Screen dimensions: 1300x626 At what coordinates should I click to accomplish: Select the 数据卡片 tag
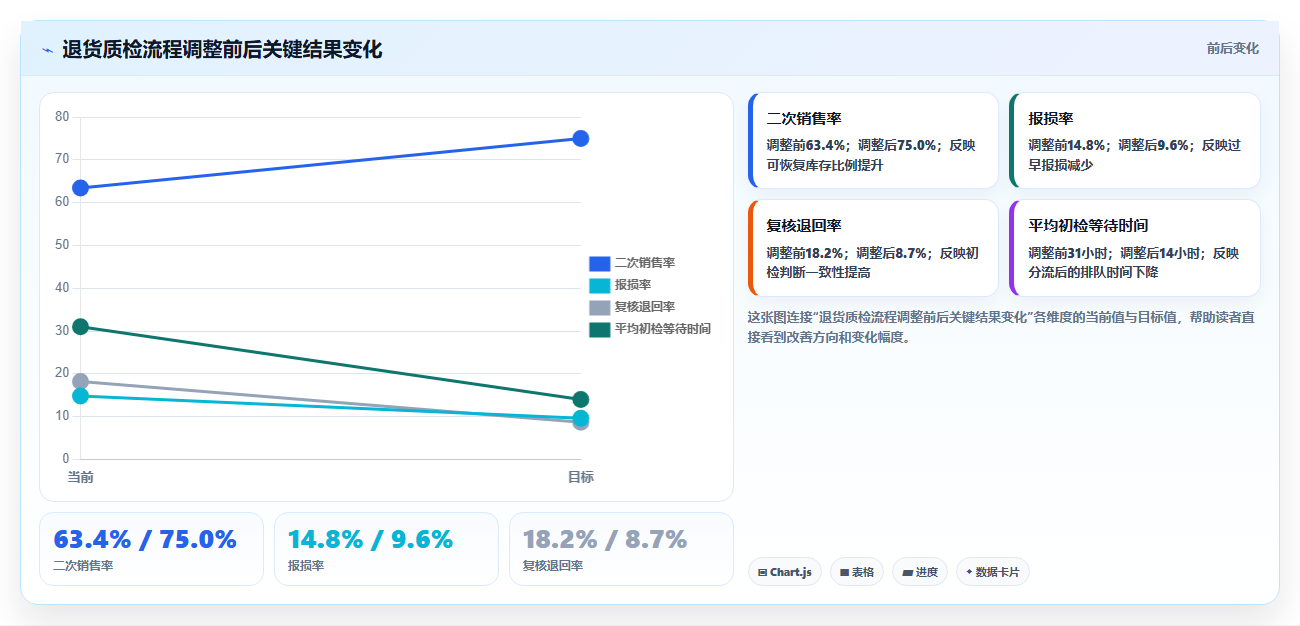click(992, 572)
